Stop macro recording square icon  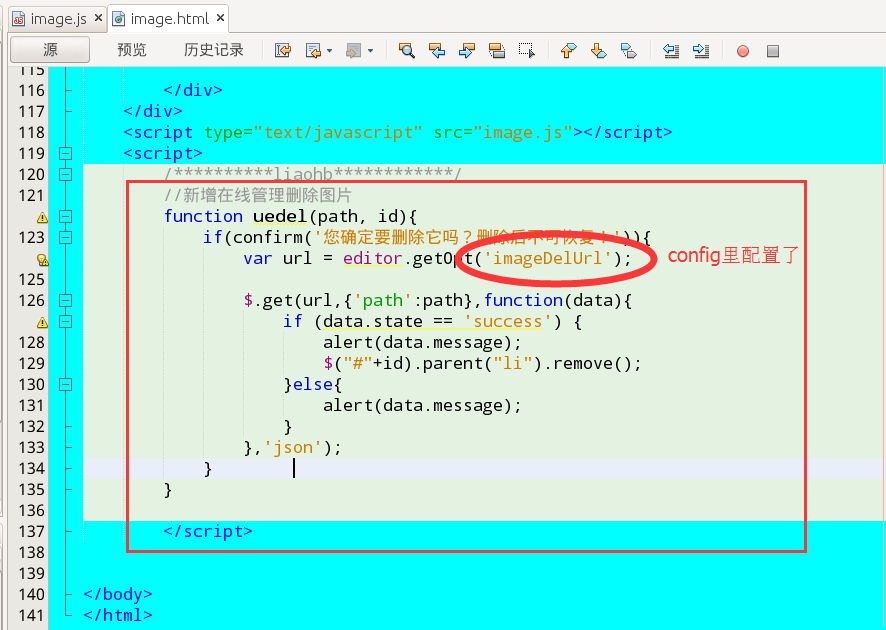(773, 51)
